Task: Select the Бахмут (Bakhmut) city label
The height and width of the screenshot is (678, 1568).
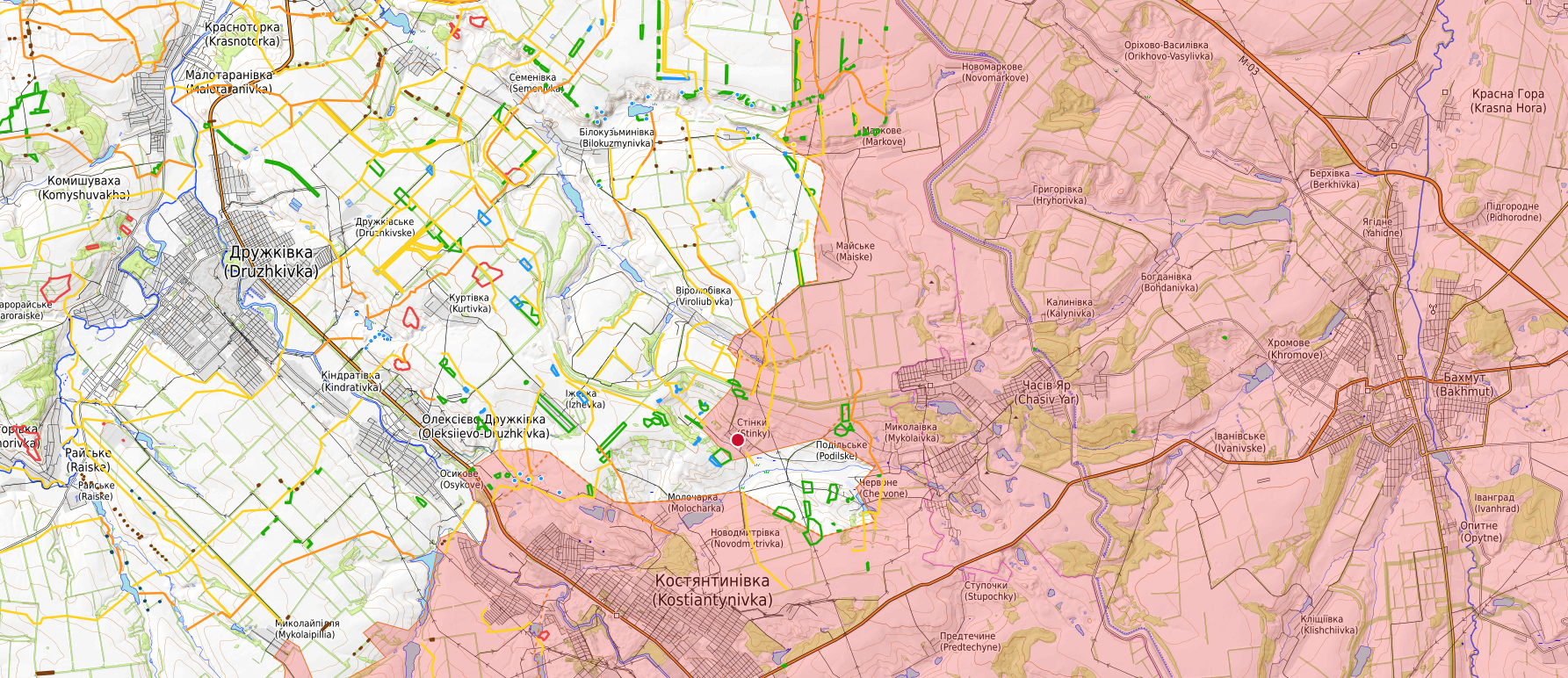Action: click(1464, 385)
